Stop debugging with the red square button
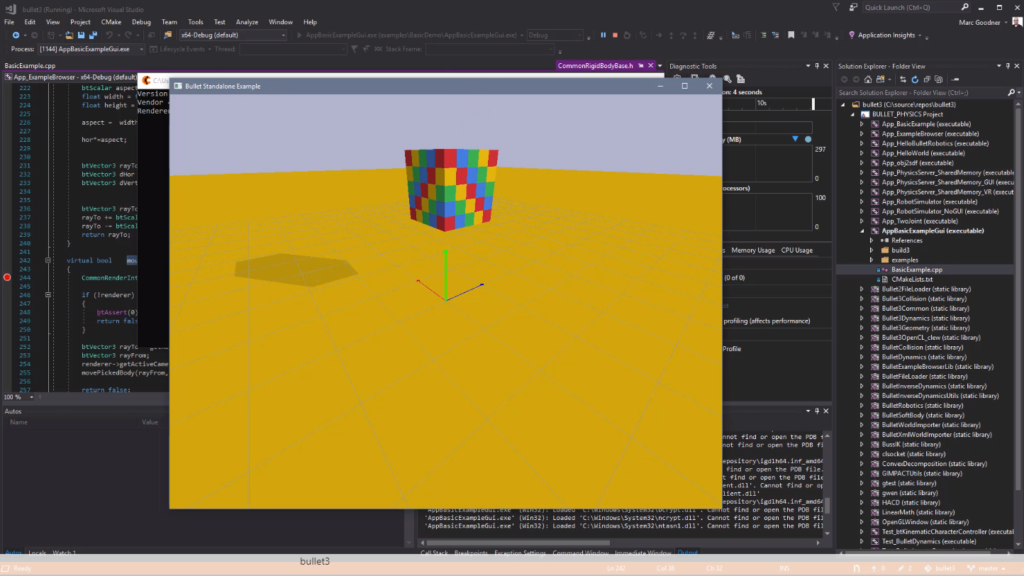 [616, 35]
